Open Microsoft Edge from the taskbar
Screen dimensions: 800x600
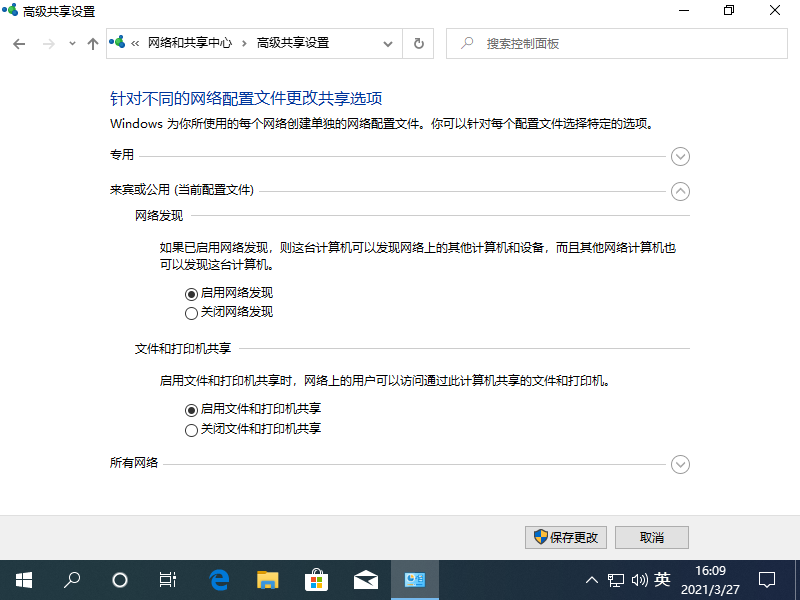tap(218, 579)
